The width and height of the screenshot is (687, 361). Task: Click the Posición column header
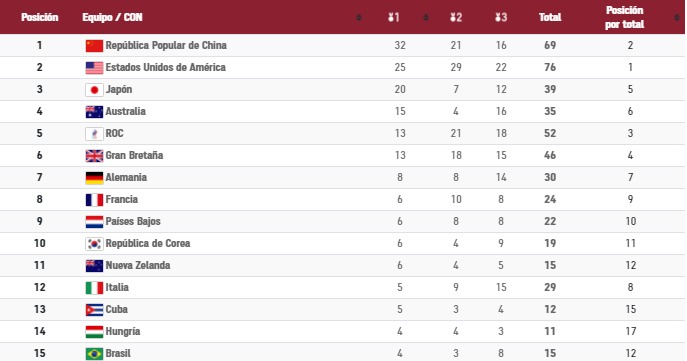pyautogui.click(x=40, y=17)
